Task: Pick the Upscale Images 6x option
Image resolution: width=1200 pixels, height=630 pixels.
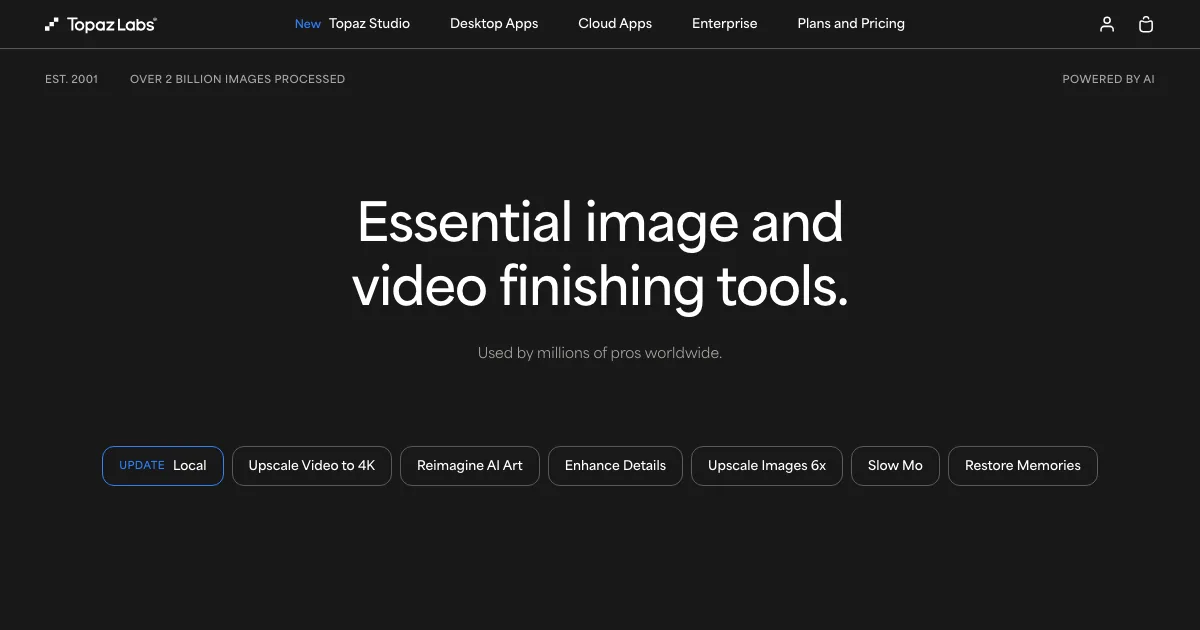Action: 767,466
